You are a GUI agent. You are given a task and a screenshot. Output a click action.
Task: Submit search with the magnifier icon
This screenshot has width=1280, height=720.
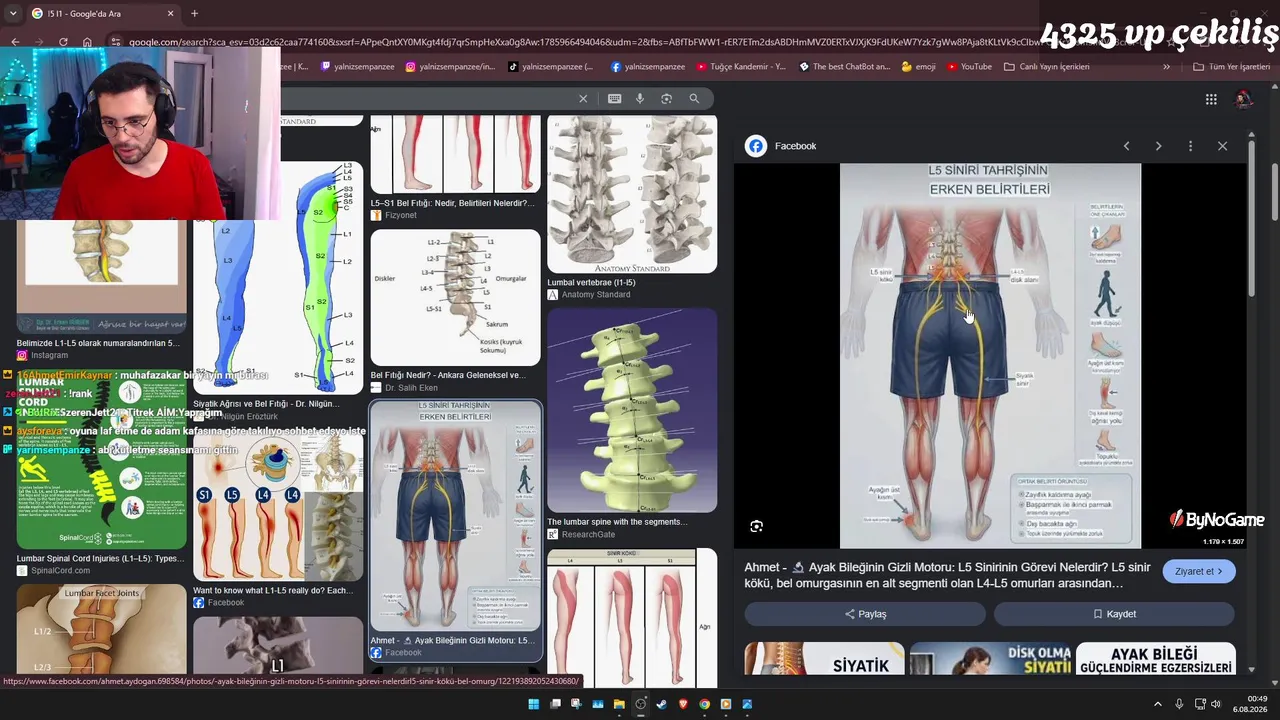point(694,98)
